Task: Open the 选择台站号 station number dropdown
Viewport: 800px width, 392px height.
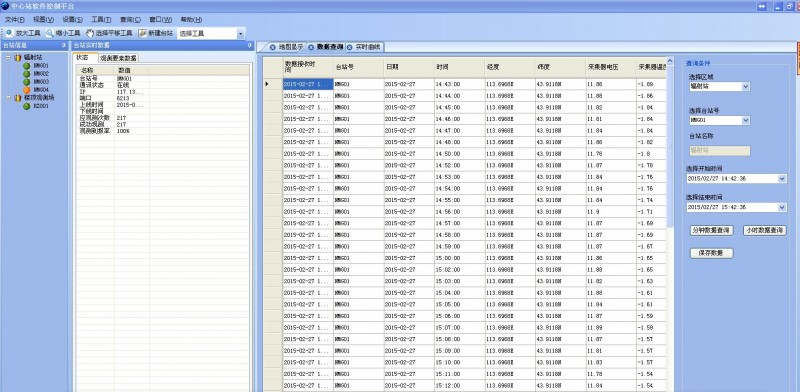Action: (x=746, y=120)
